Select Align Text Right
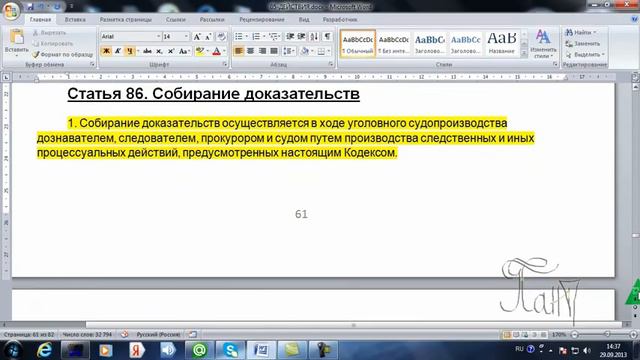Viewport: 640px width, 360px height. (x=262, y=51)
